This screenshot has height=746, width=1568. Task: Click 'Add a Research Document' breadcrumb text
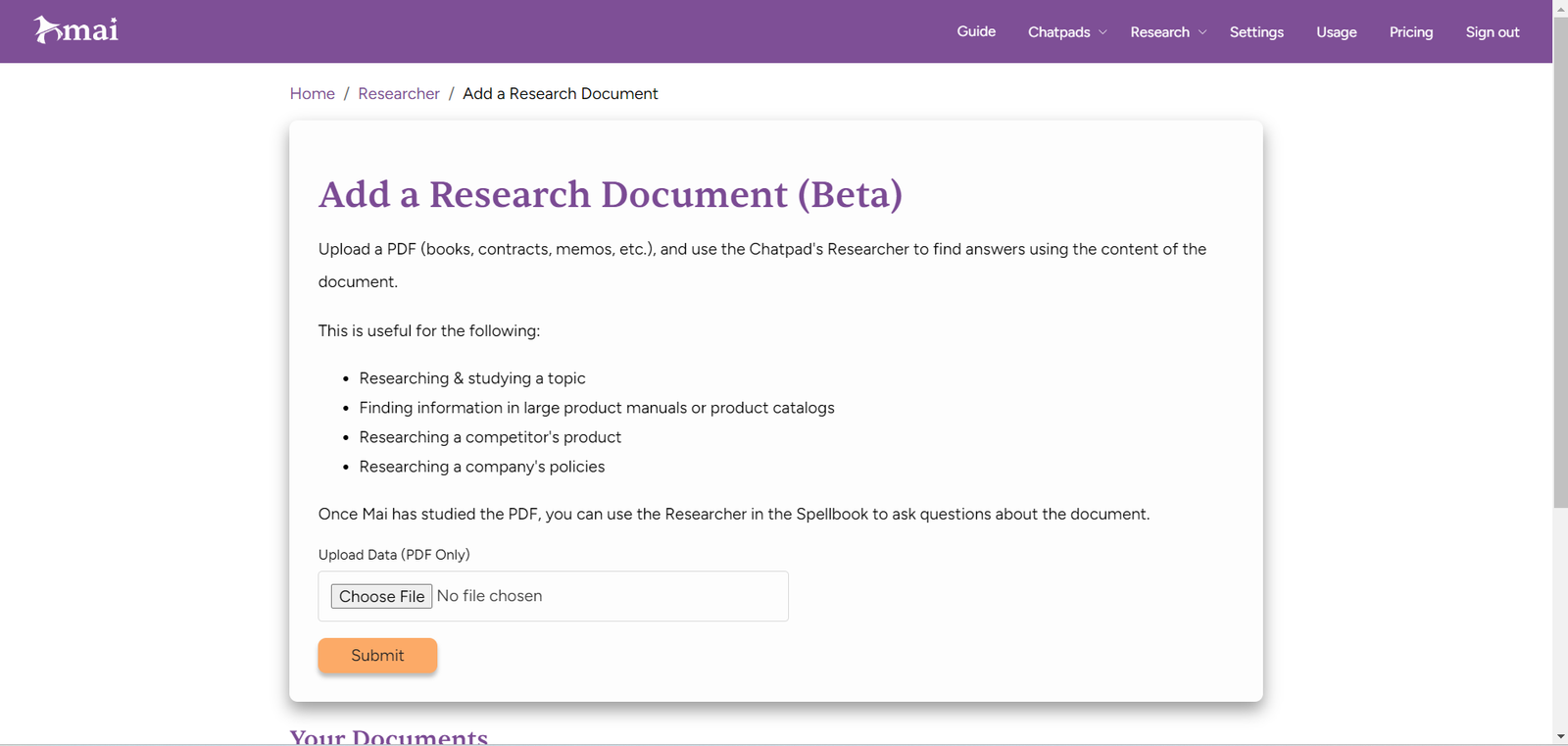coord(560,93)
